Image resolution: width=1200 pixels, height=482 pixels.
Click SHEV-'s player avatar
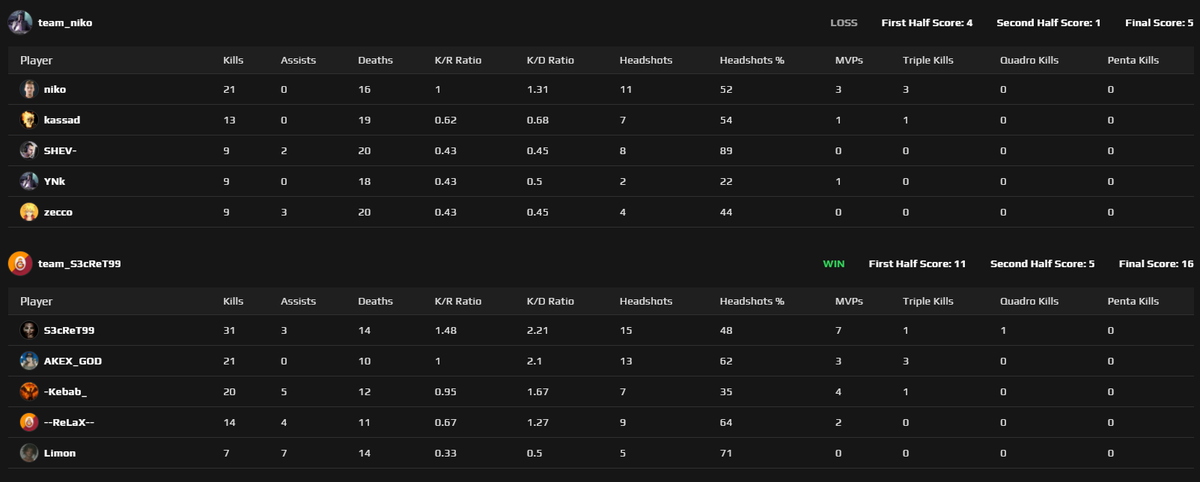point(28,151)
